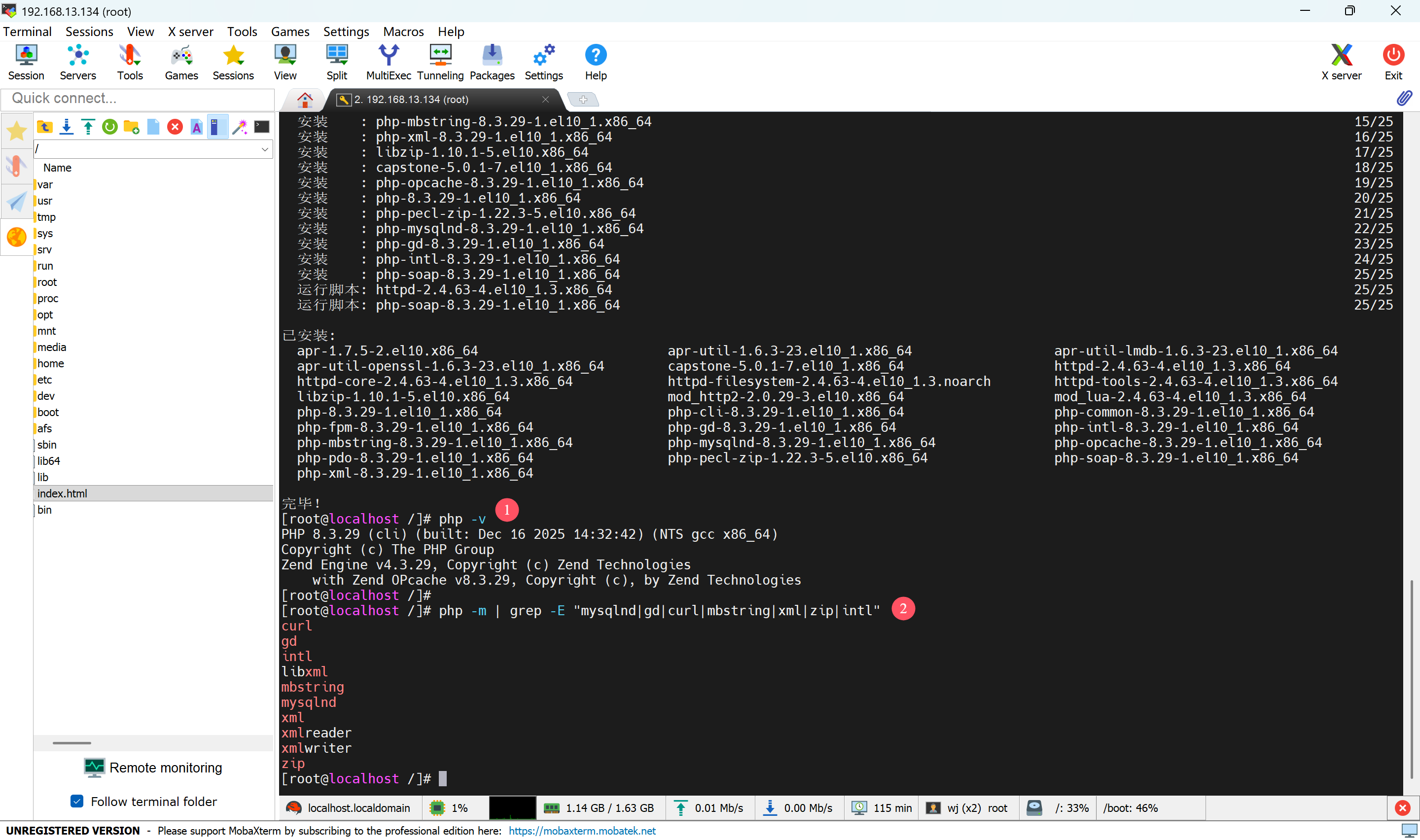The image size is (1420, 840).
Task: Activate the Split terminal icon
Action: click(x=337, y=62)
